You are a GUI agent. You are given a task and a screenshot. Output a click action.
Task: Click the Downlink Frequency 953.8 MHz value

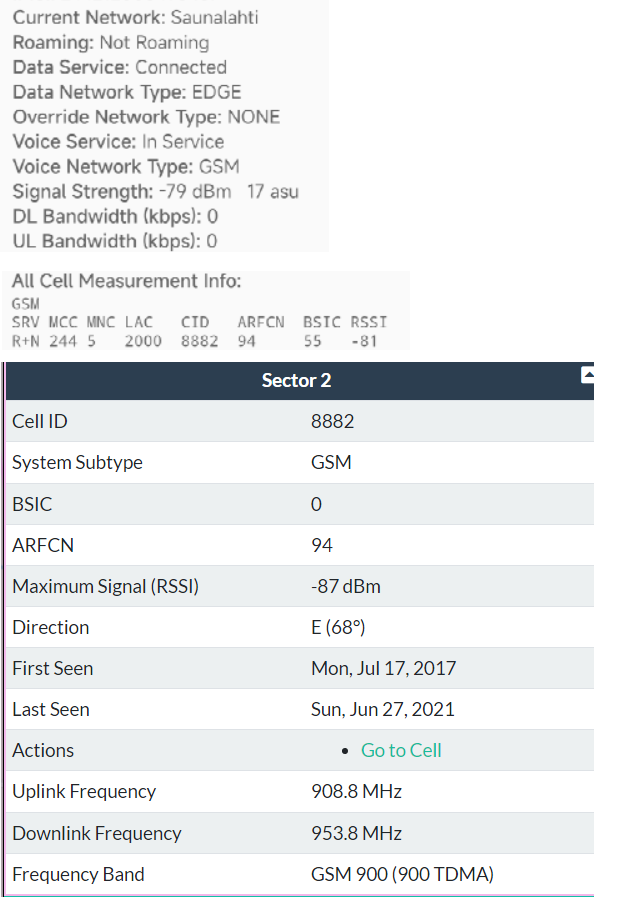tap(357, 833)
